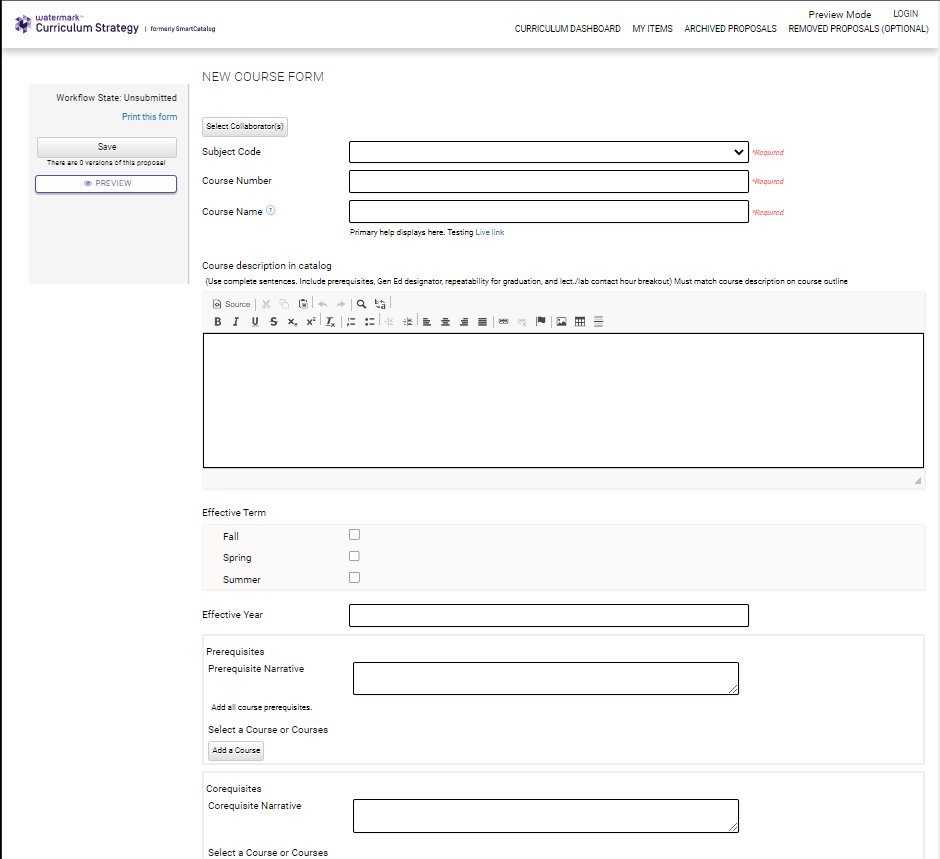Viewport: 940px width, 859px height.
Task: Click the Live link in the help text
Action: pyautogui.click(x=490, y=232)
